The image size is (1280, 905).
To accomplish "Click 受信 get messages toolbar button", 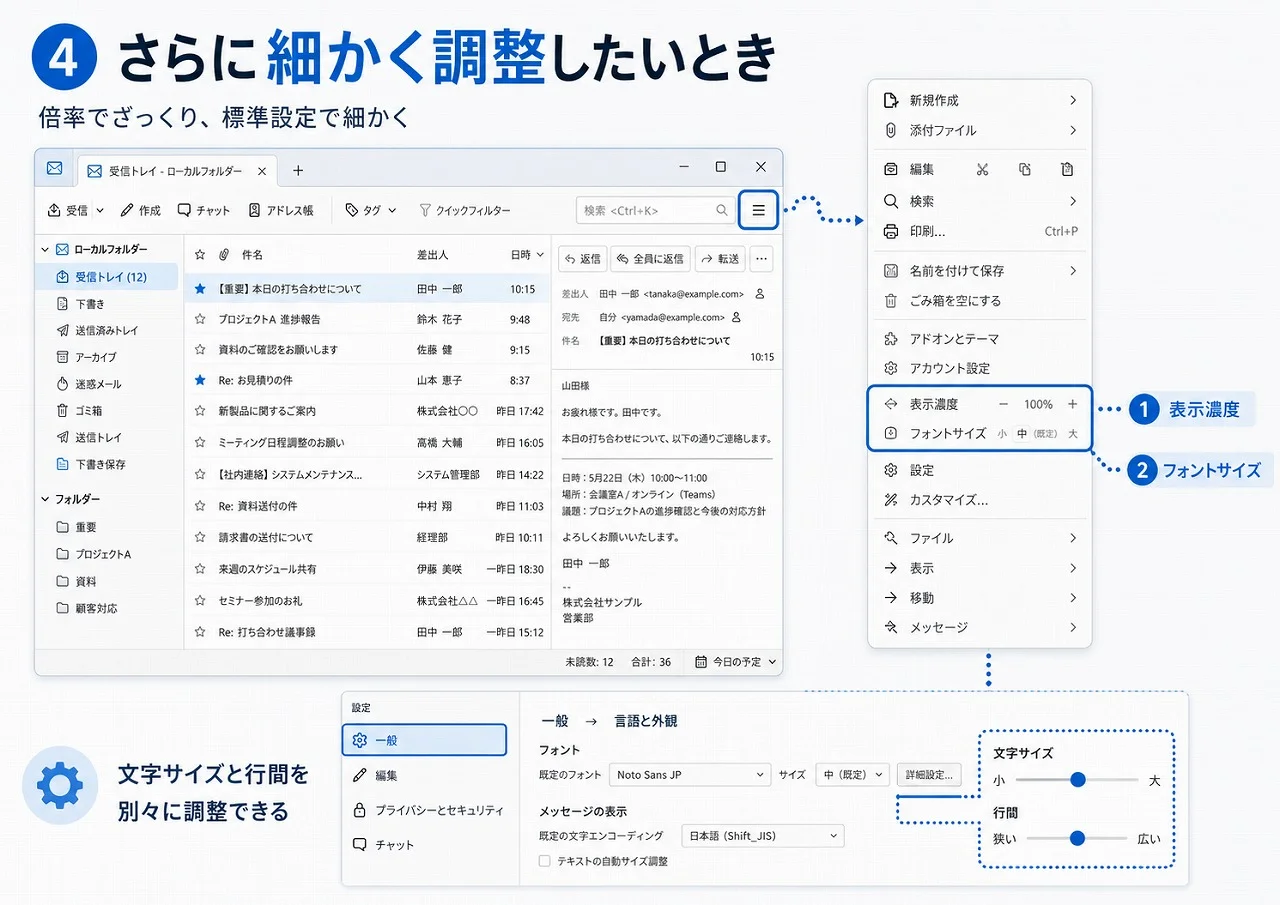I will pyautogui.click(x=68, y=210).
